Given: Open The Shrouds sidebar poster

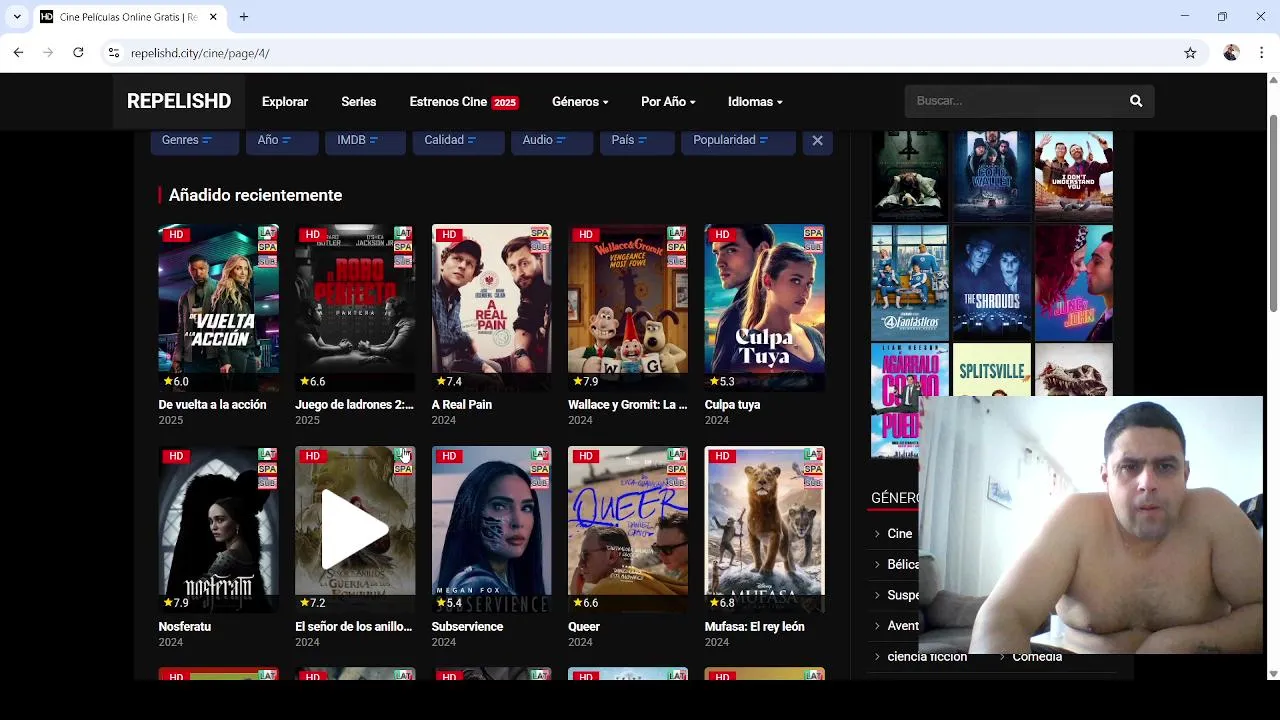Looking at the screenshot, I should click(992, 283).
